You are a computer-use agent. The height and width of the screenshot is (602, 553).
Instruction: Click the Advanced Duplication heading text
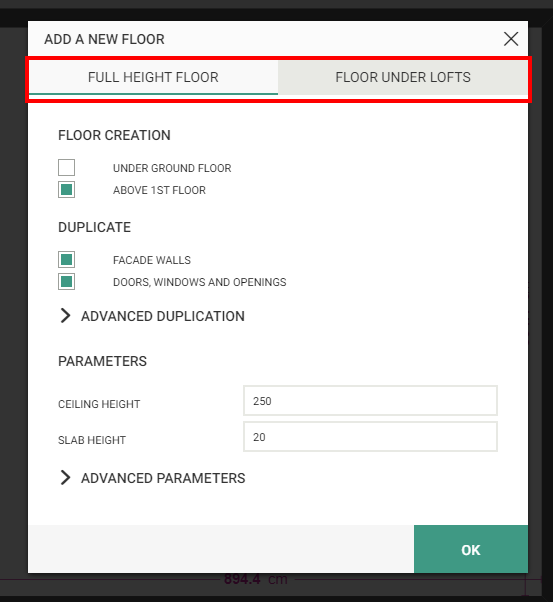[163, 316]
